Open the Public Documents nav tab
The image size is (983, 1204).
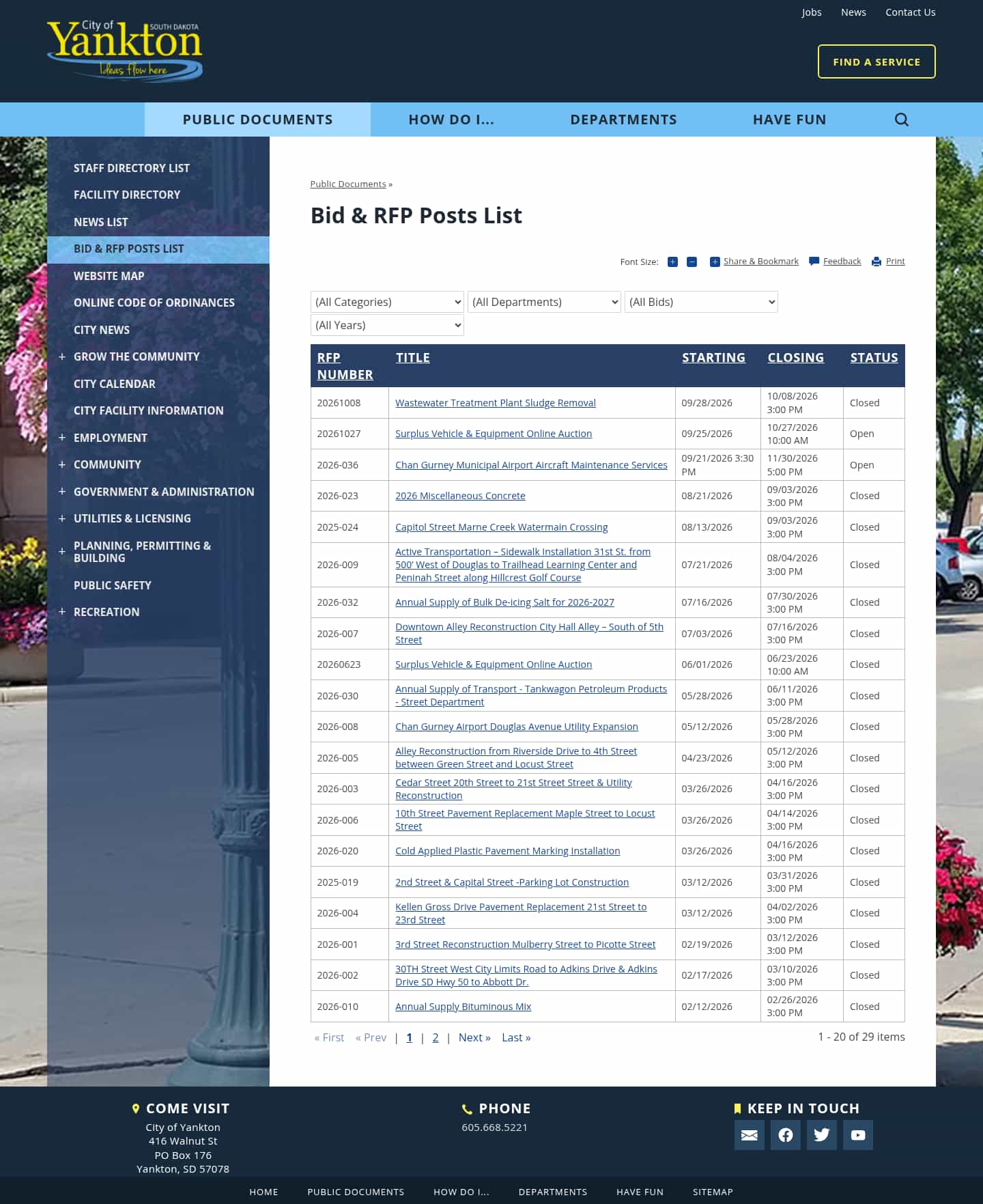pos(257,120)
